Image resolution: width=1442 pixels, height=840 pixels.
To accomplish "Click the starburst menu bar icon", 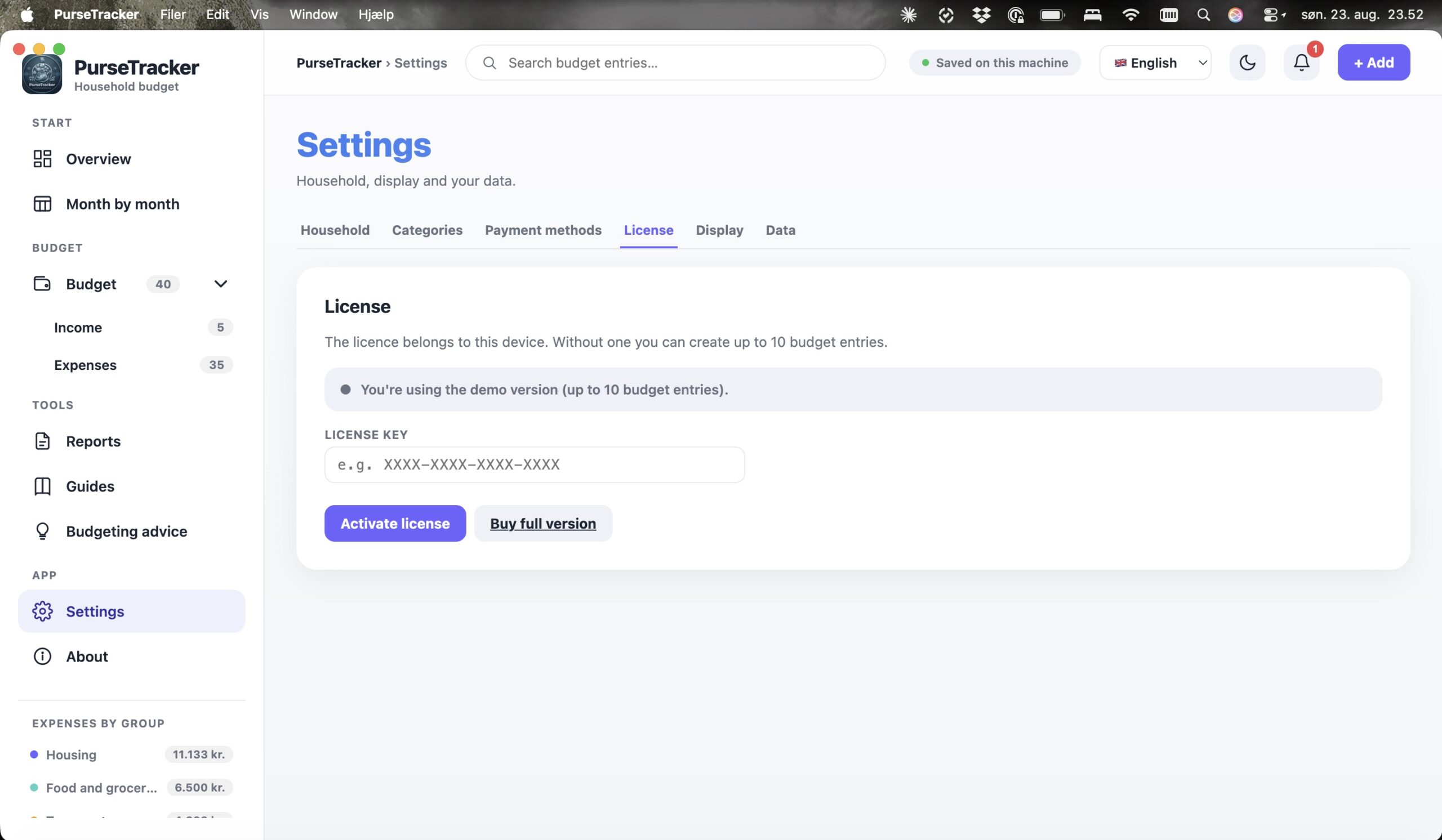I will coord(909,15).
